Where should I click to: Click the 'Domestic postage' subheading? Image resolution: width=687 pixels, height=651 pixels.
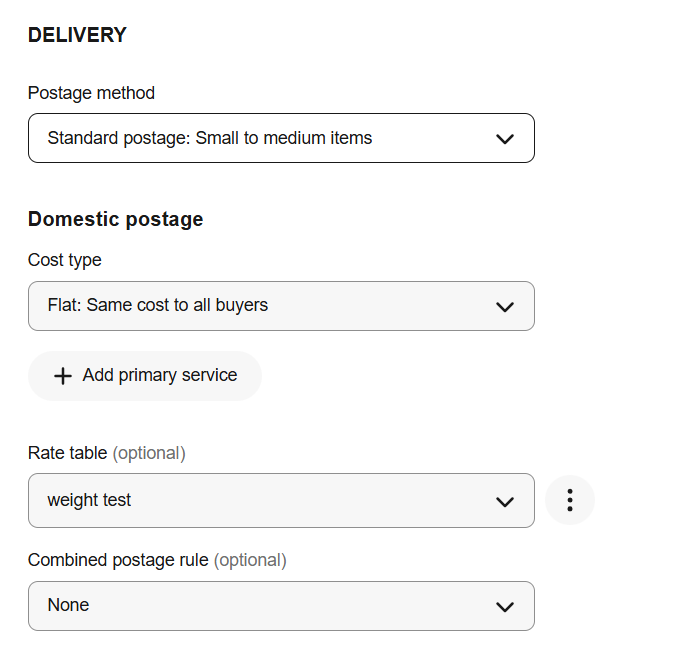click(115, 219)
